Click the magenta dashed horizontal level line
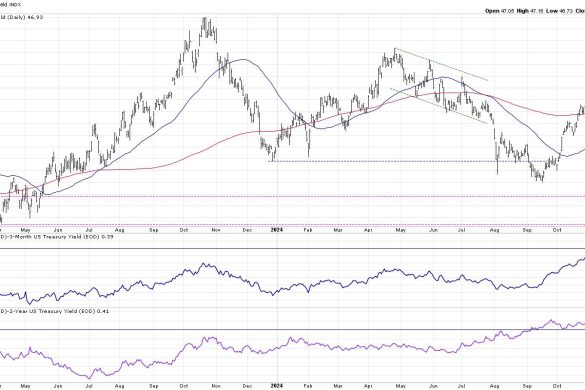Viewport: 585px width, 390px height. pyautogui.click(x=292, y=196)
